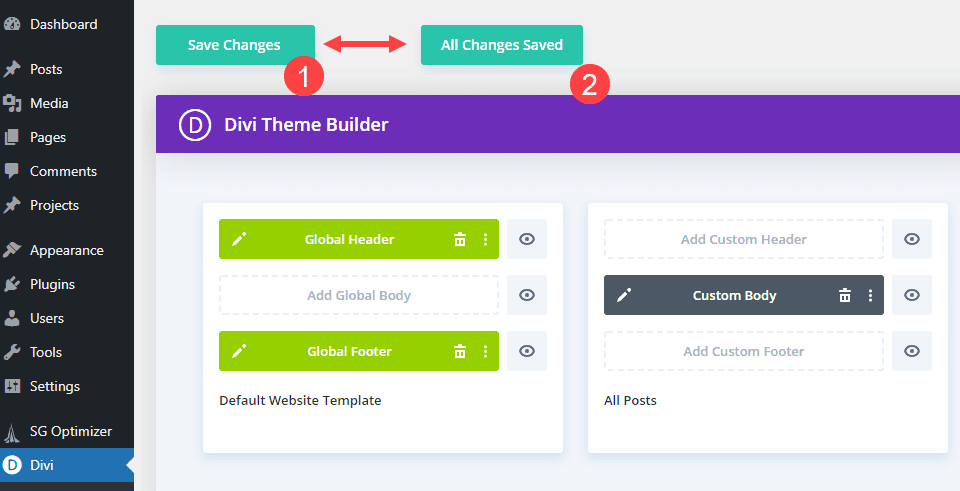Delete the Custom Body using trash icon
The height and width of the screenshot is (491, 960).
click(x=845, y=295)
